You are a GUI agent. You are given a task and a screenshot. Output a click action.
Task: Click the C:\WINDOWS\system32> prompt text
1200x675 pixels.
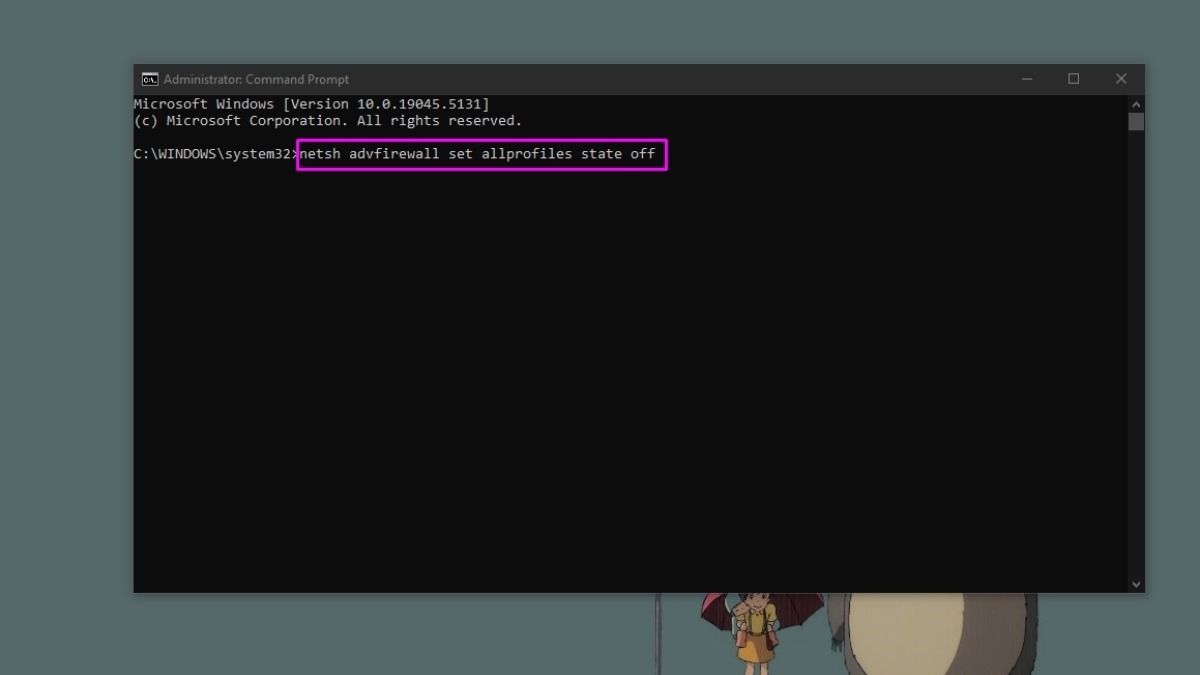click(x=216, y=154)
